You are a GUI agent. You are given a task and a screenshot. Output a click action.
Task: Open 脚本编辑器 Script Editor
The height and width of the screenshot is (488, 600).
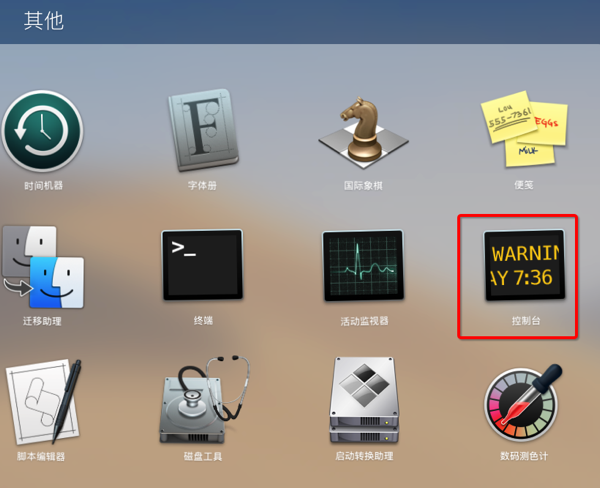pyautogui.click(x=43, y=402)
